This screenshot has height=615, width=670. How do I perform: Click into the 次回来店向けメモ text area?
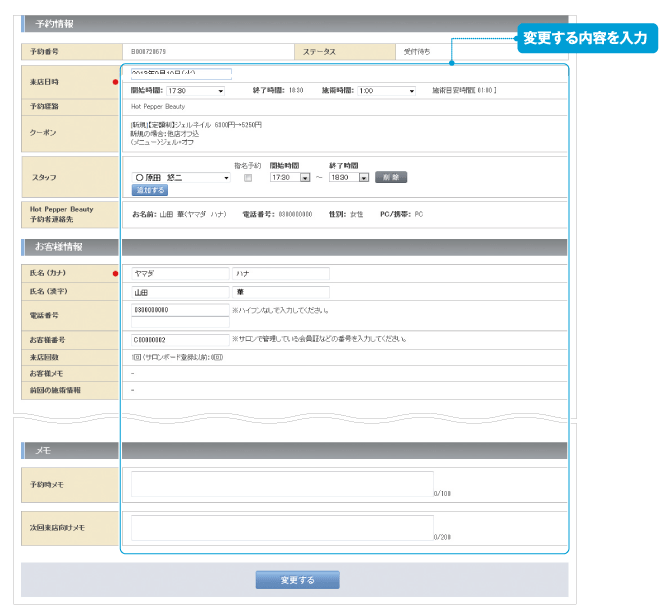282,527
